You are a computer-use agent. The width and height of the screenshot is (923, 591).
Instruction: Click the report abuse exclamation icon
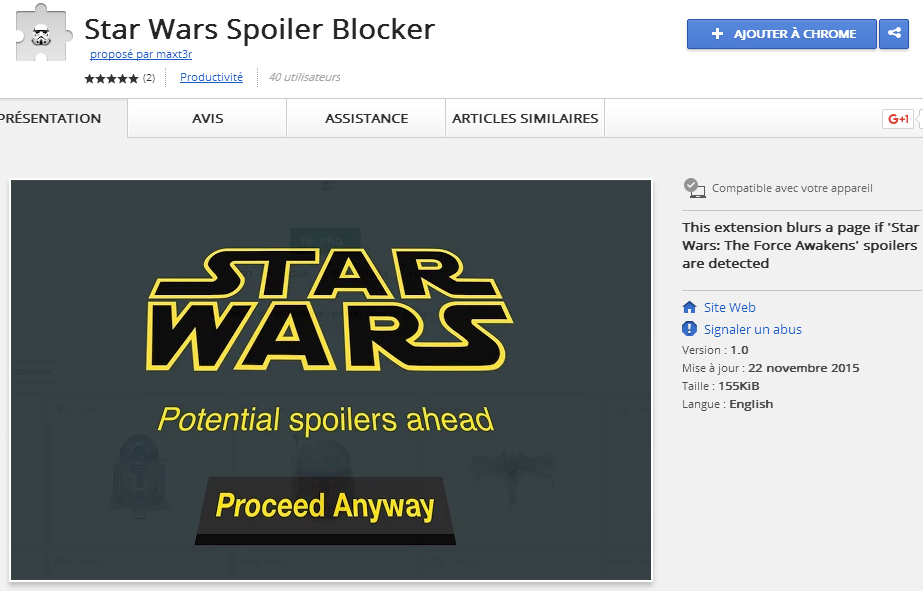pyautogui.click(x=689, y=329)
